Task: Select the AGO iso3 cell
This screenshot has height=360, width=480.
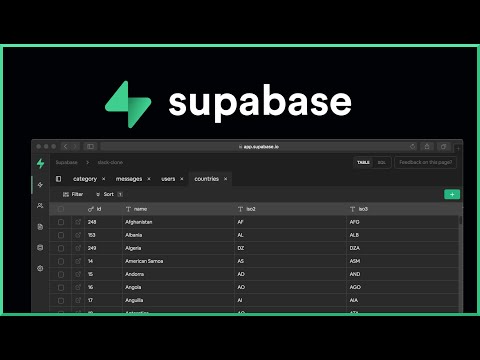Action: (x=403, y=287)
